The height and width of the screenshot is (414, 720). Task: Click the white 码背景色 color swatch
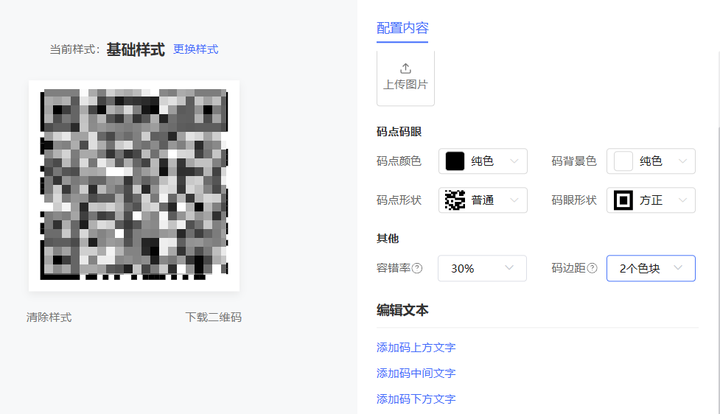[x=623, y=161]
